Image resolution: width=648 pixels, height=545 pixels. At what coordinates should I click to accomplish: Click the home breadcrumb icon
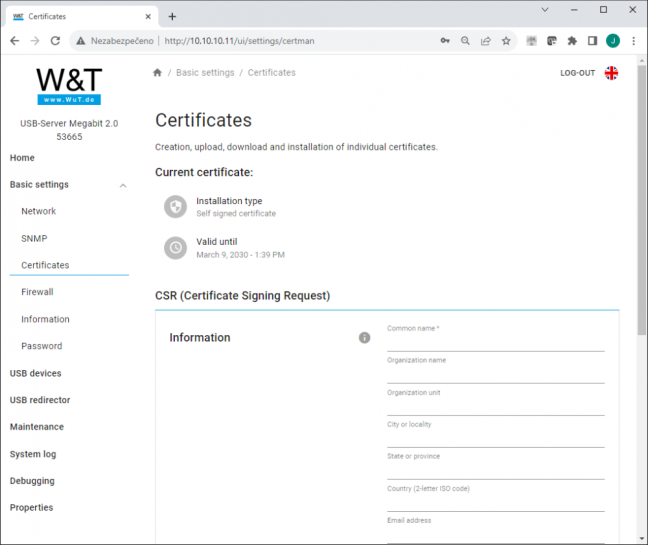[157, 73]
